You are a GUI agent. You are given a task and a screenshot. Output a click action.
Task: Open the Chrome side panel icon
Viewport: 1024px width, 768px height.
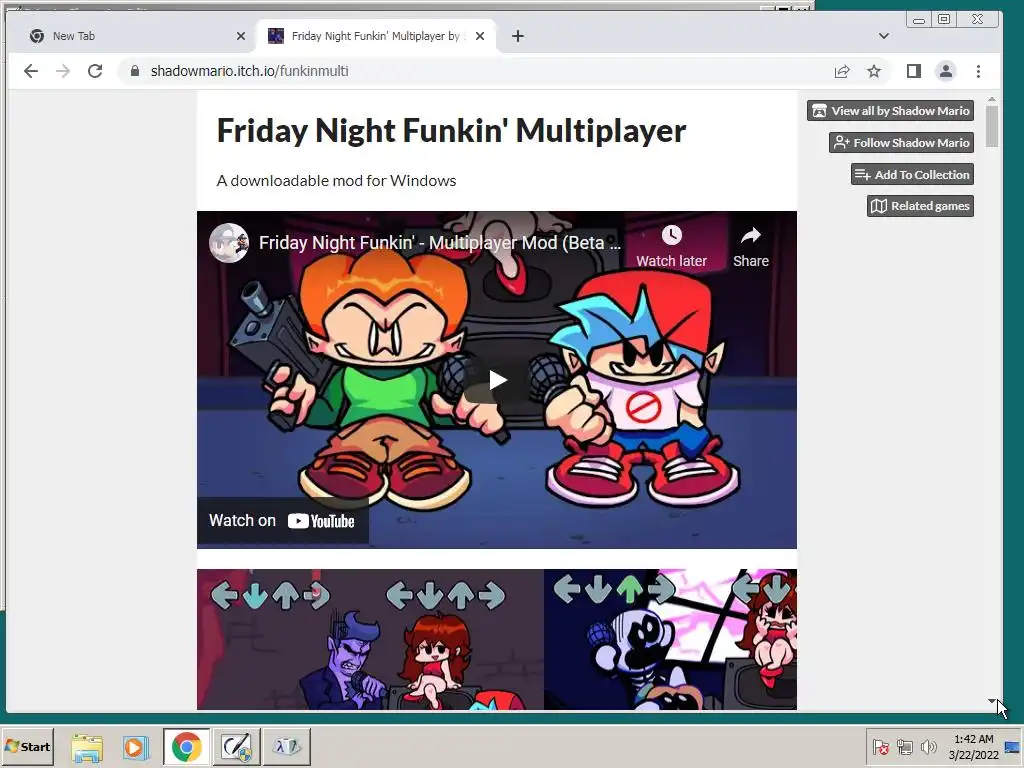[x=914, y=71]
